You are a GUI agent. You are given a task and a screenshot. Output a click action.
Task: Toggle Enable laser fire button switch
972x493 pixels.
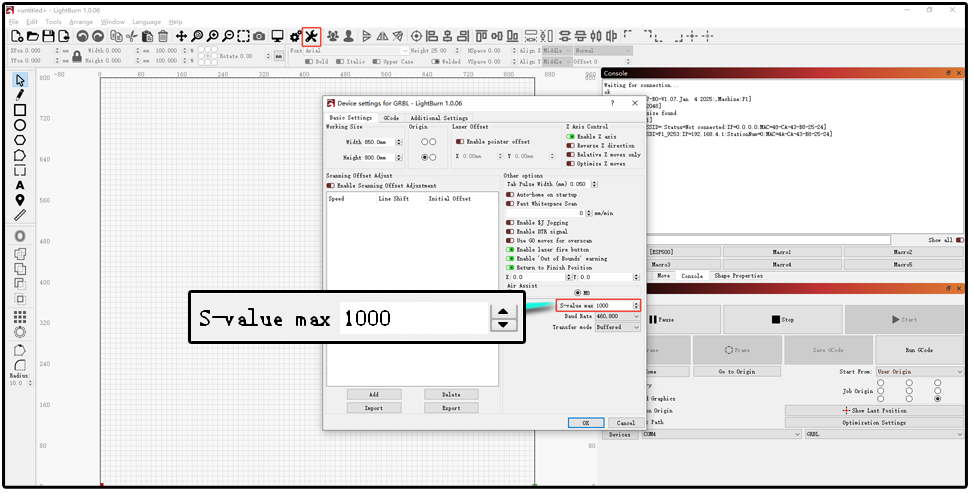[x=510, y=249]
